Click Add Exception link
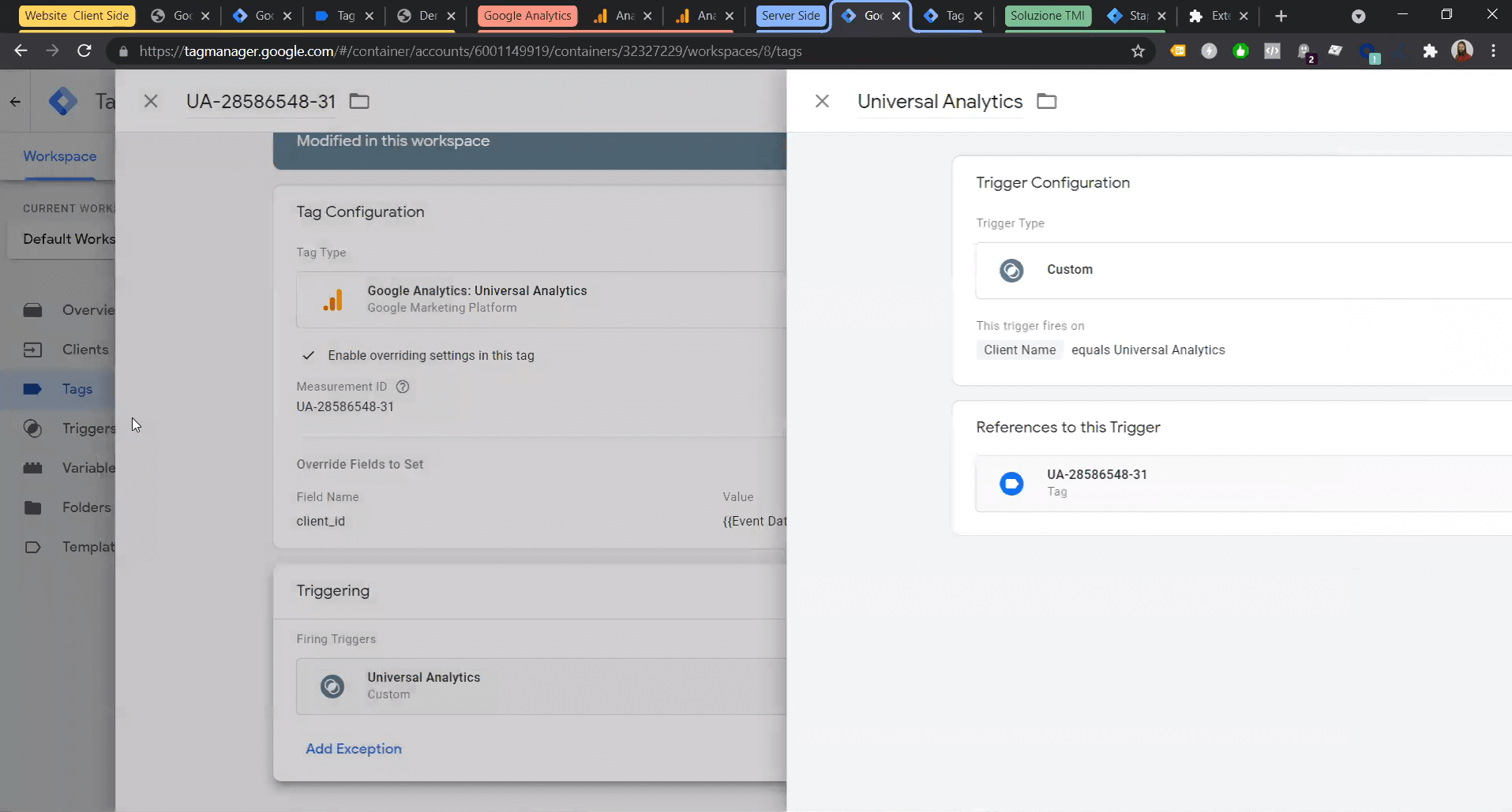 pyautogui.click(x=354, y=749)
